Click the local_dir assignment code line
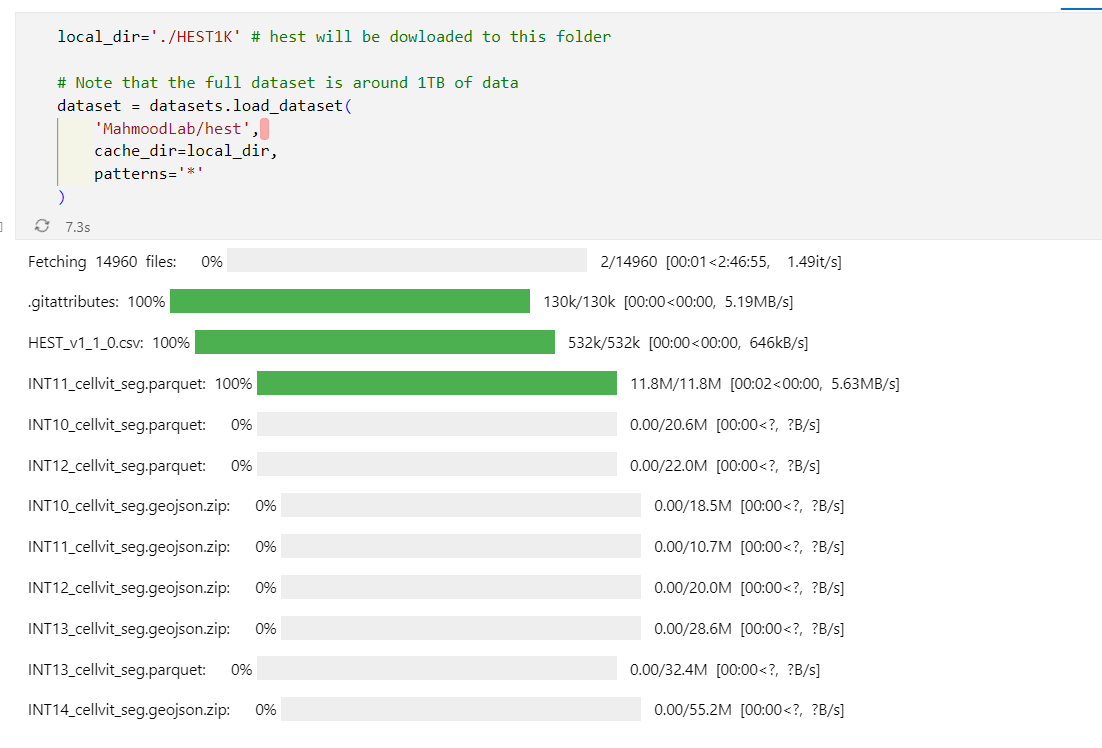Viewport: 1102px width, 748px height. click(x=334, y=37)
